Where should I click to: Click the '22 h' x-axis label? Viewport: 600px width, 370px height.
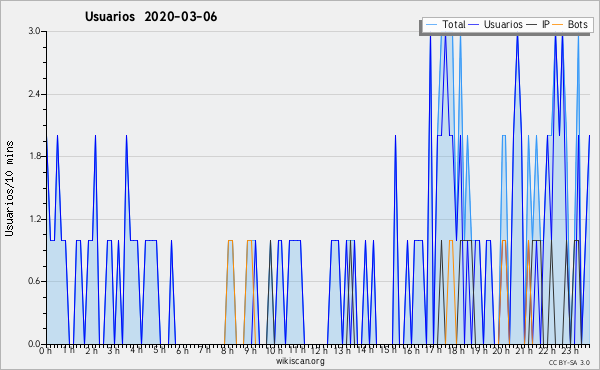coord(547,351)
